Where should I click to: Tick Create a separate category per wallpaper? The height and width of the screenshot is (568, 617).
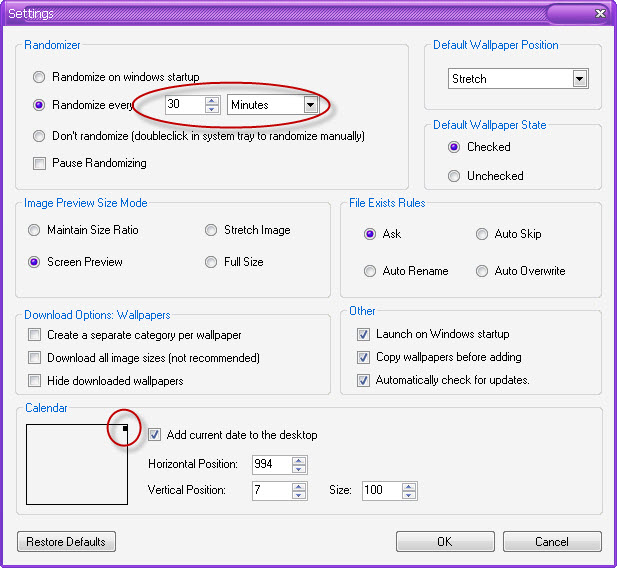click(x=36, y=335)
